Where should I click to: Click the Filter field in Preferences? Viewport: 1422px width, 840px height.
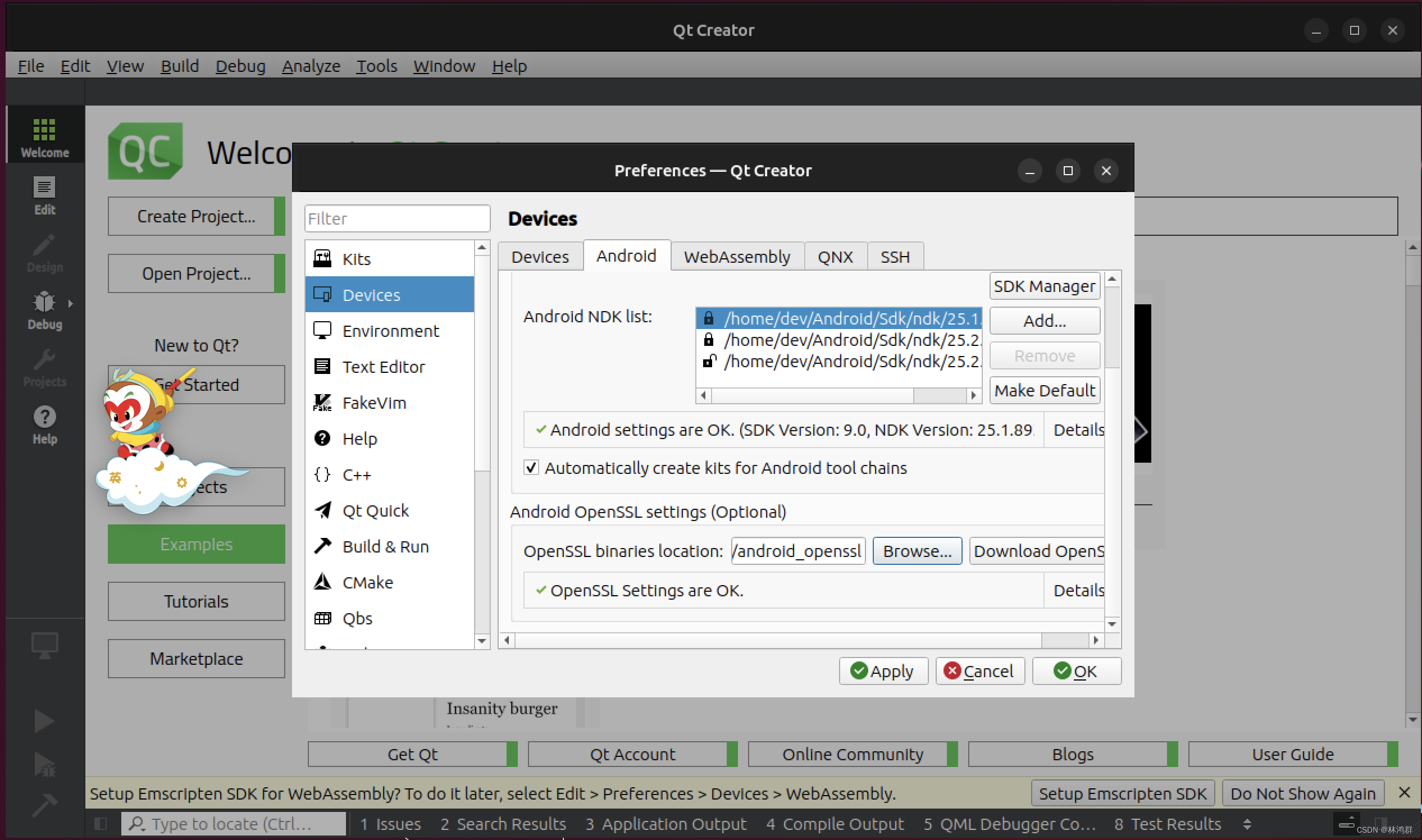tap(397, 218)
